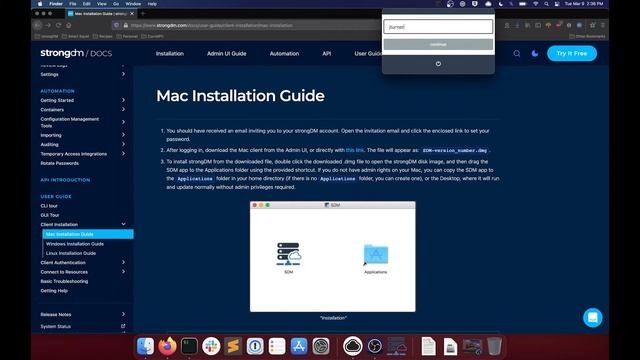Open Firefox from the Dock
The height and width of the screenshot is (360, 640).
point(167,346)
